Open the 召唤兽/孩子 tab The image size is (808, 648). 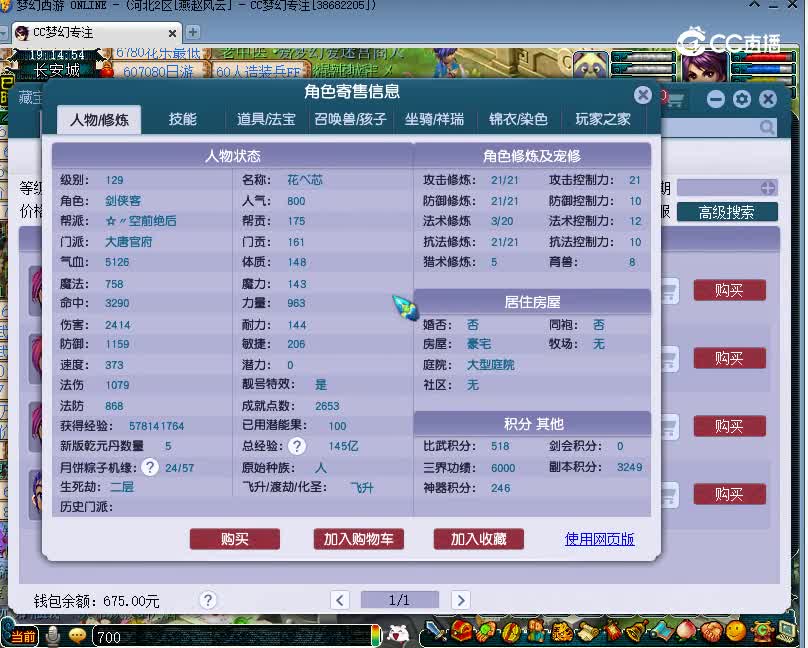pyautogui.click(x=350, y=120)
